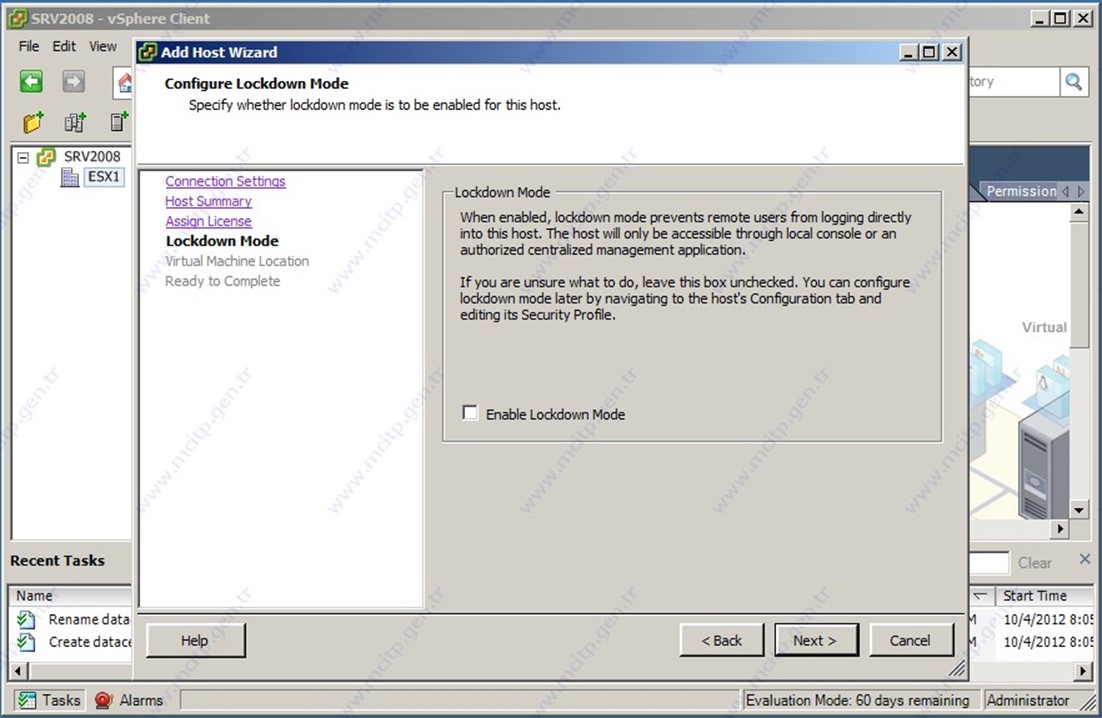Go to Connection Settings wizard step
Image resolution: width=1102 pixels, height=718 pixels.
click(x=226, y=181)
